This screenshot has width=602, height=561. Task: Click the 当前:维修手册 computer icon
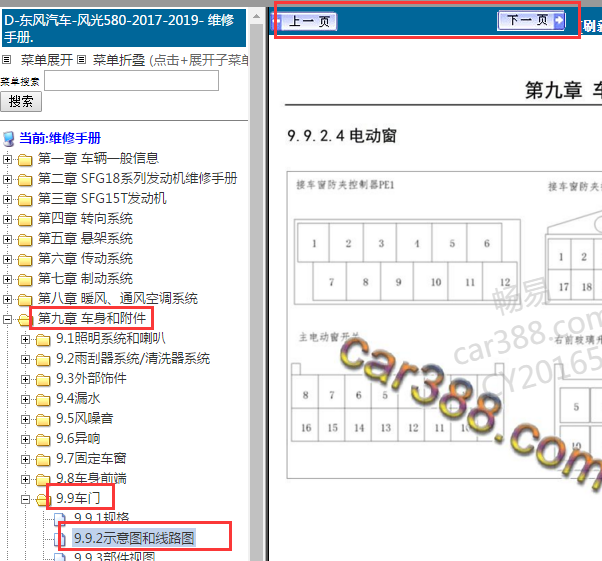(9, 139)
